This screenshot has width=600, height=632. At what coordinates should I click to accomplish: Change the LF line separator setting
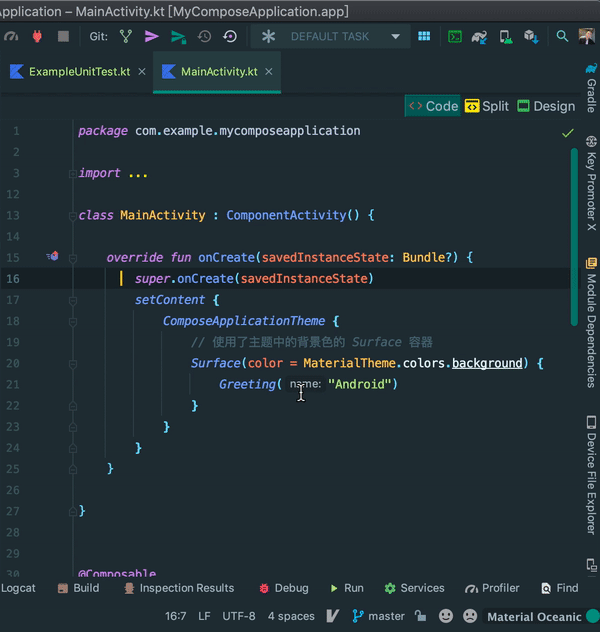pos(204,616)
